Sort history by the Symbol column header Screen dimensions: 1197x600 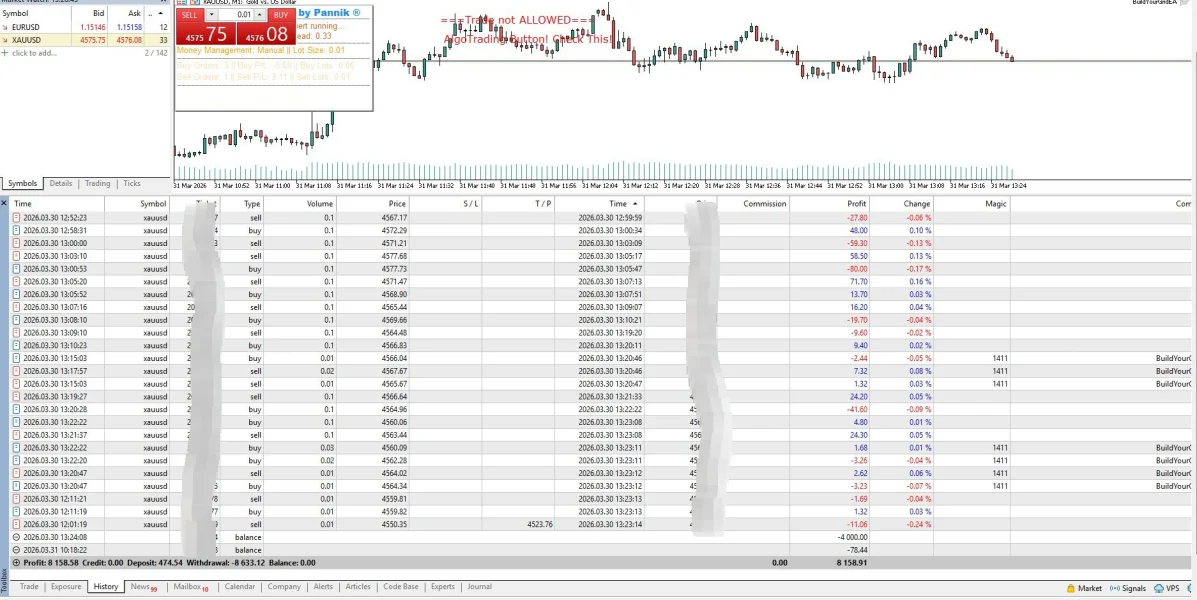(x=137, y=204)
